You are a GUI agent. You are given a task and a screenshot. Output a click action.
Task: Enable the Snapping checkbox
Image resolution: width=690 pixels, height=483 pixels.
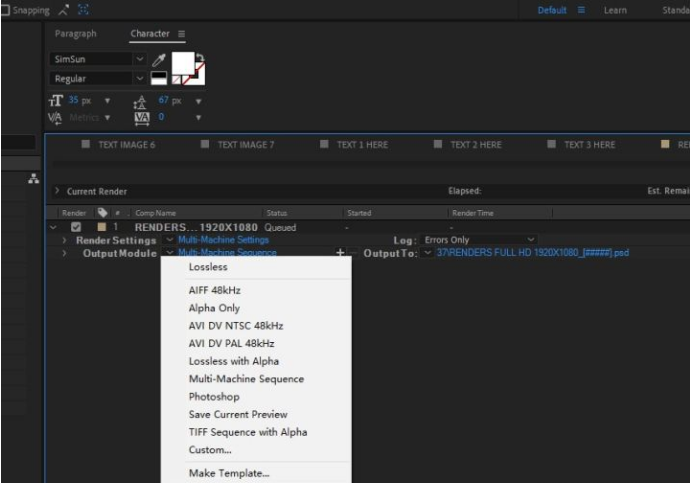click(4, 8)
